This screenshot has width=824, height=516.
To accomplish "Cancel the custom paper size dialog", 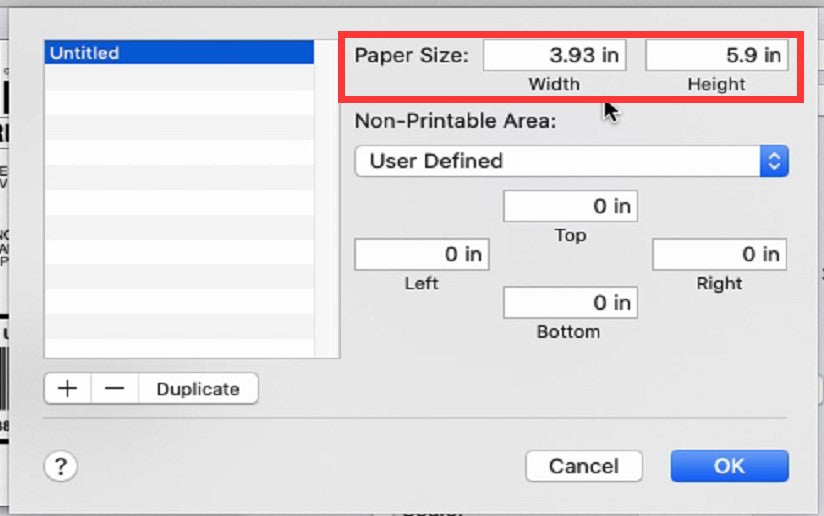I will point(584,466).
